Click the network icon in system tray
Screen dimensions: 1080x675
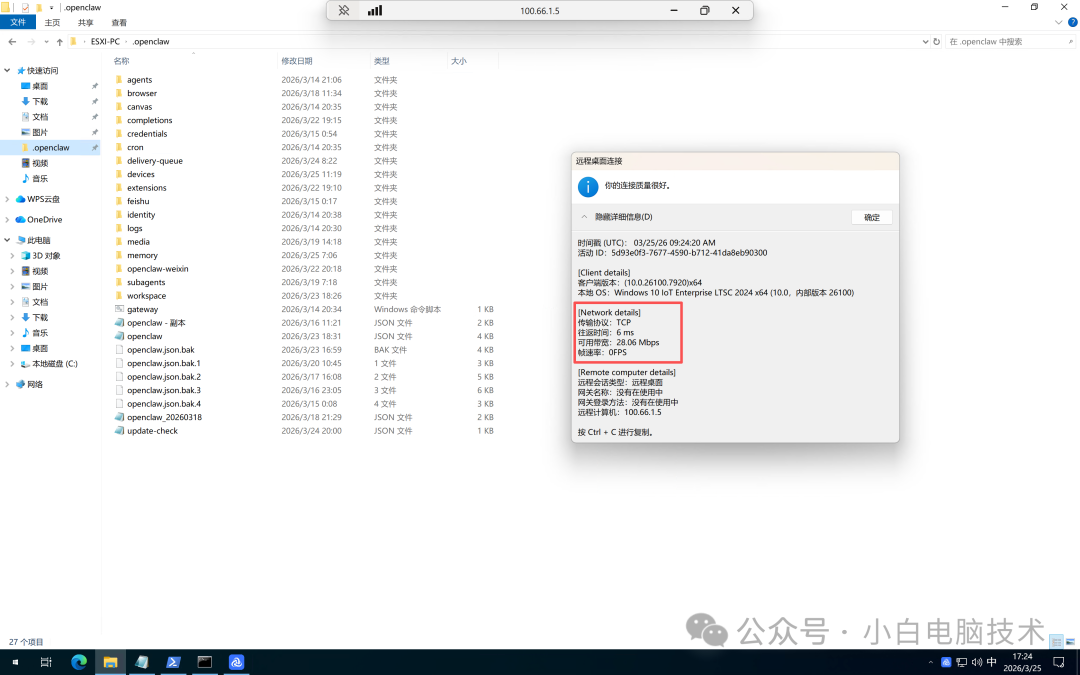962,663
